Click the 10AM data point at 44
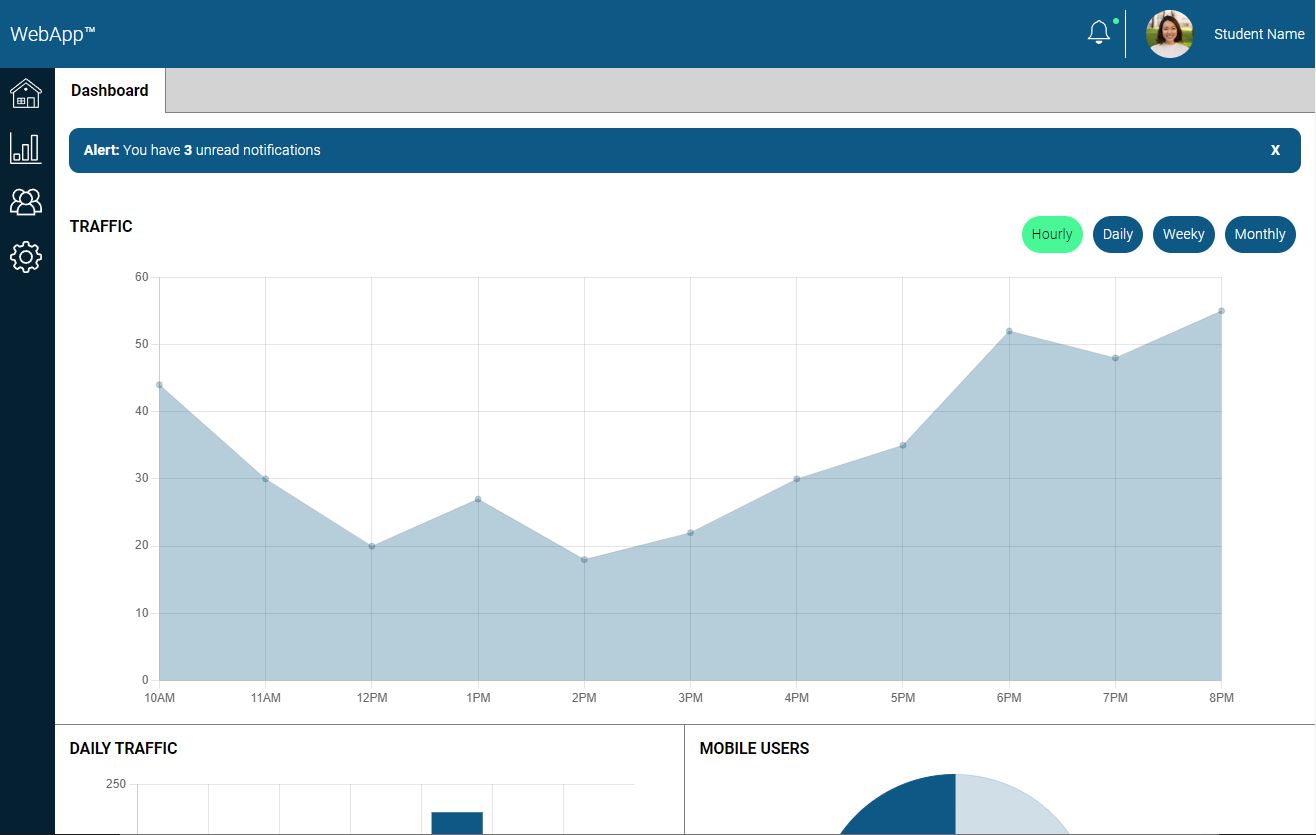This screenshot has width=1316, height=835. (x=159, y=385)
